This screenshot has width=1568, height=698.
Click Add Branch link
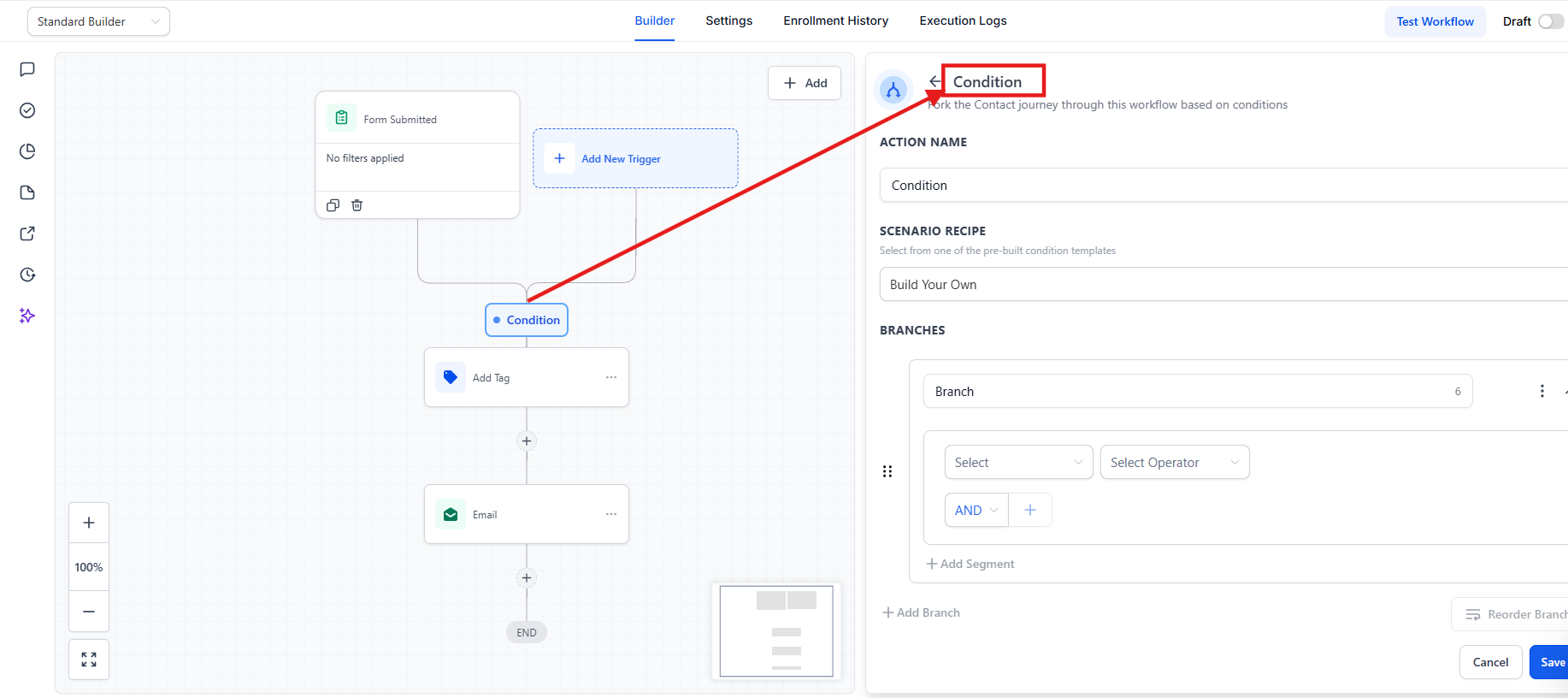coord(922,612)
